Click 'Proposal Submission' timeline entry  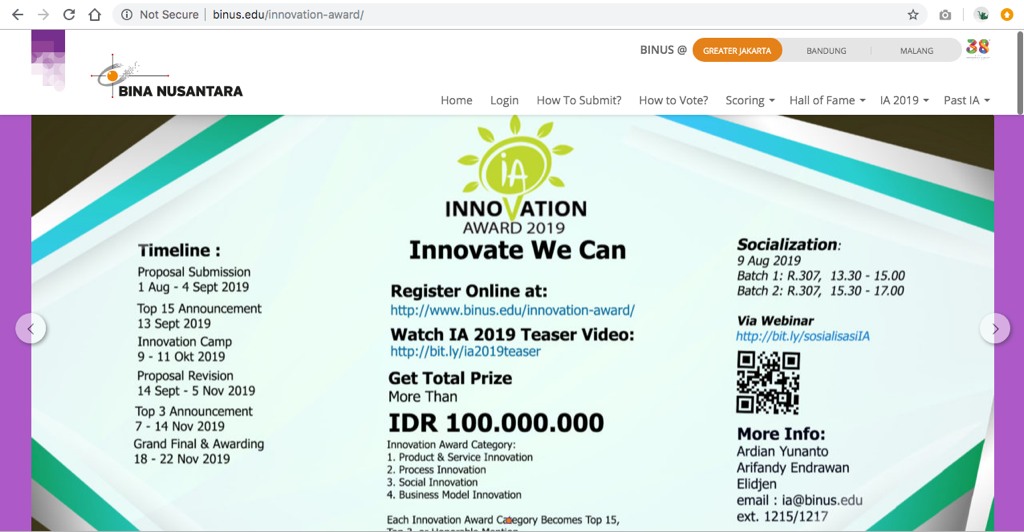pyautogui.click(x=194, y=272)
